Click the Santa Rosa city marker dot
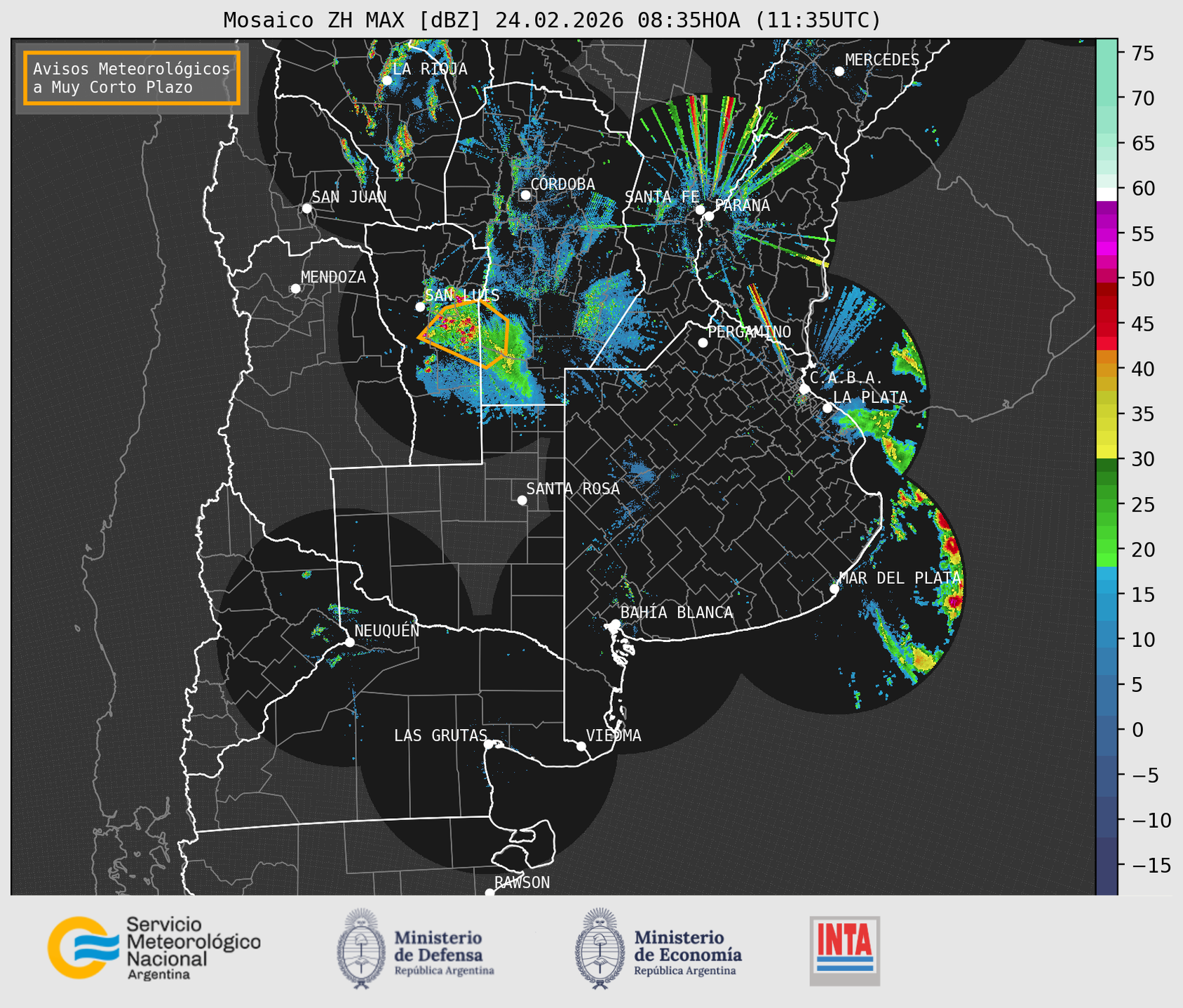 (522, 500)
